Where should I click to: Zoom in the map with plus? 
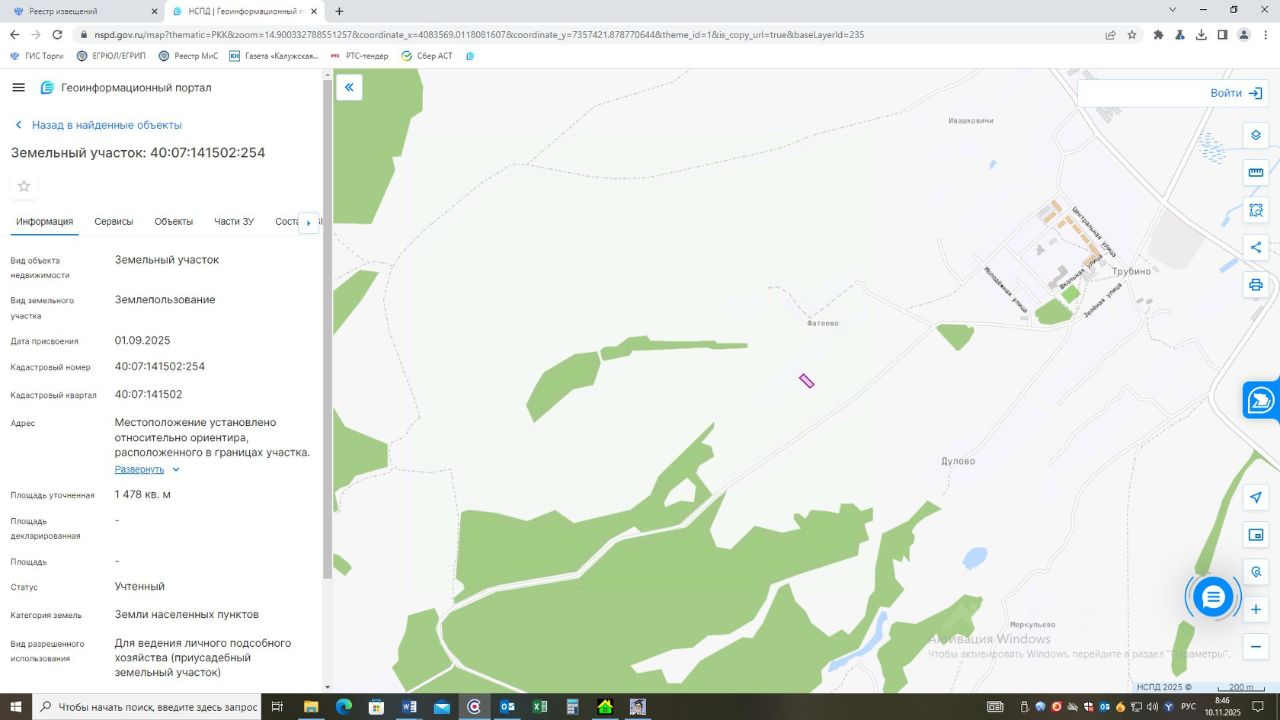click(x=1256, y=610)
